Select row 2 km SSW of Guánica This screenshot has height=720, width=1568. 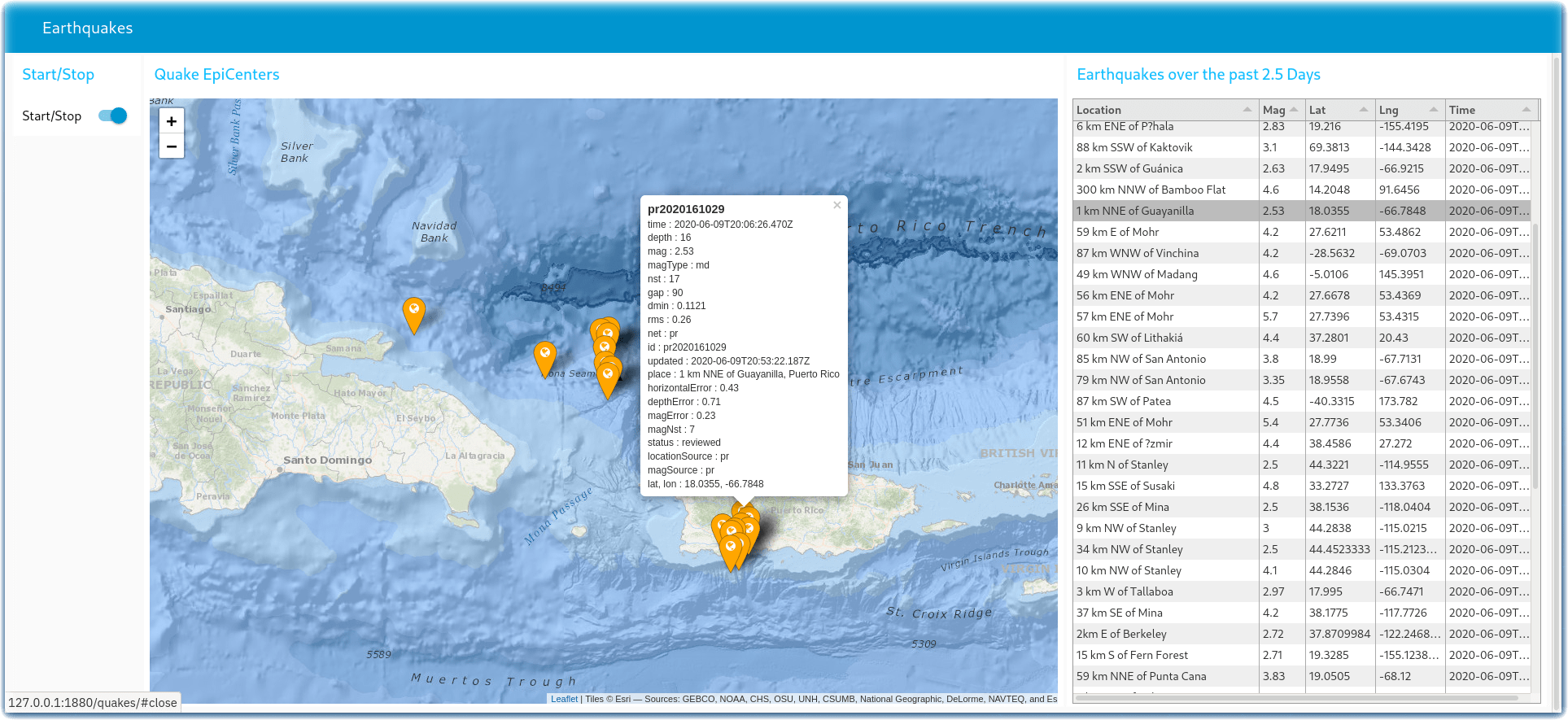point(1302,168)
